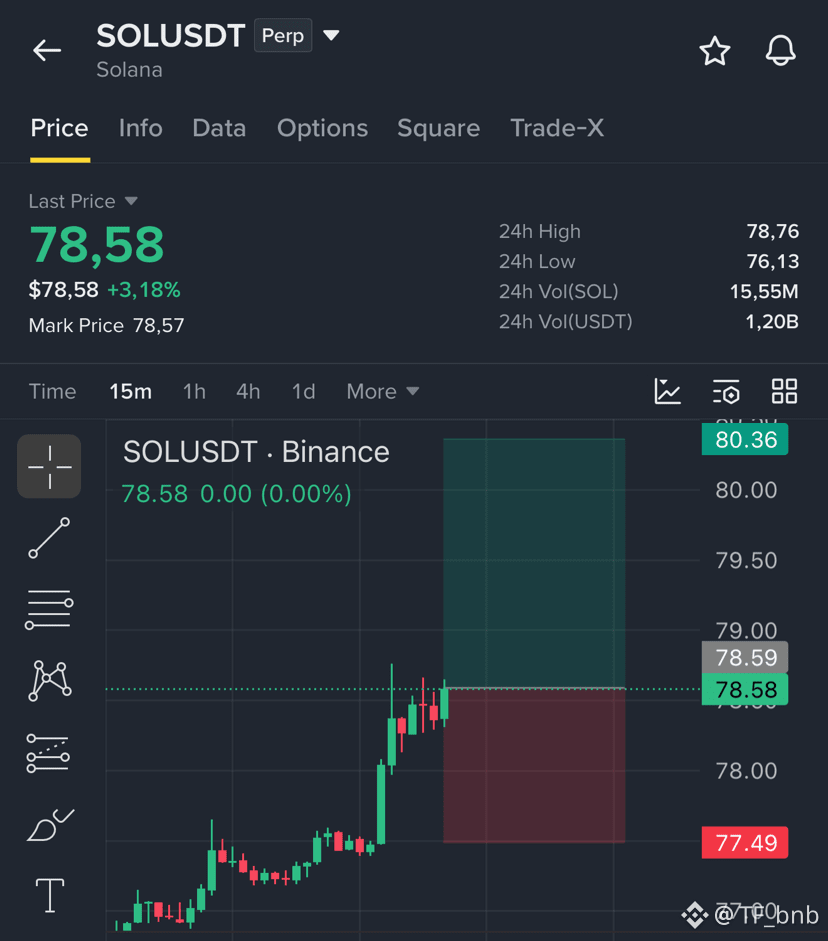828x941 pixels.
Task: Switch to the Options tab
Action: coord(322,128)
